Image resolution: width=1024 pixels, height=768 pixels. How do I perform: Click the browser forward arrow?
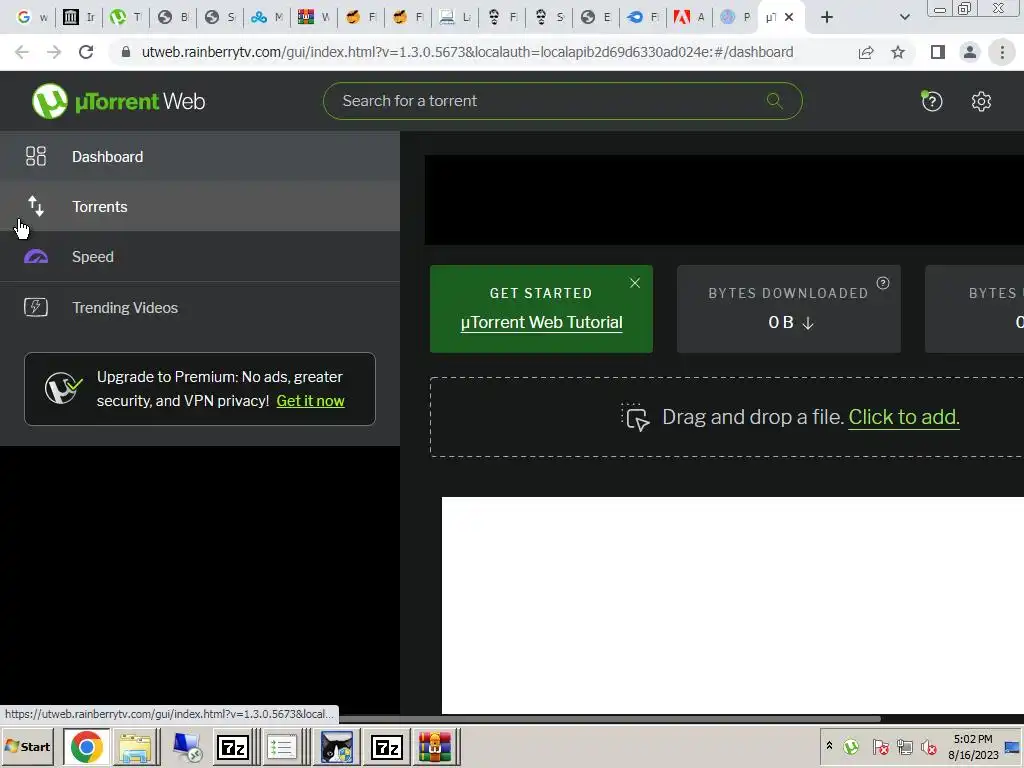click(54, 52)
